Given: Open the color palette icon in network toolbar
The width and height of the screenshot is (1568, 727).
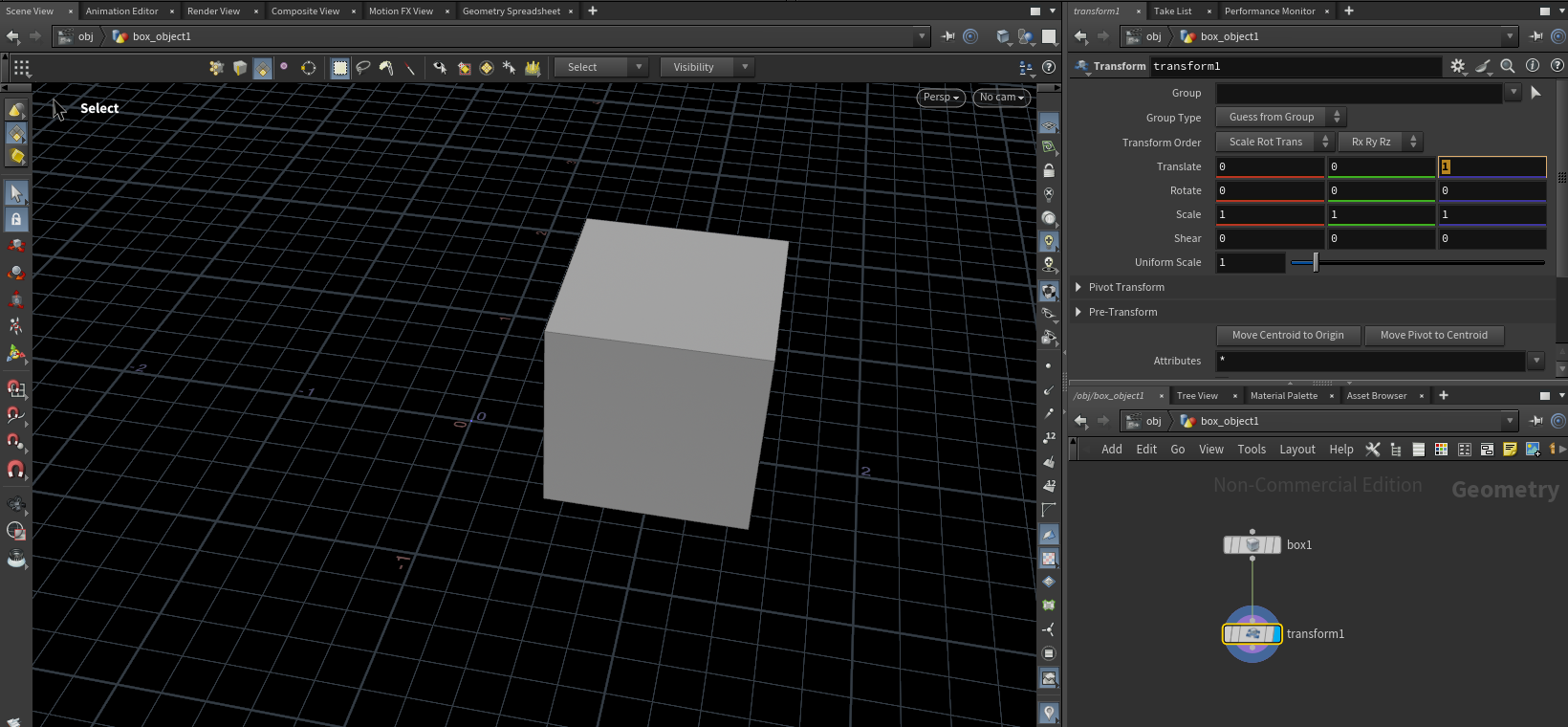Looking at the screenshot, I should tap(1442, 449).
